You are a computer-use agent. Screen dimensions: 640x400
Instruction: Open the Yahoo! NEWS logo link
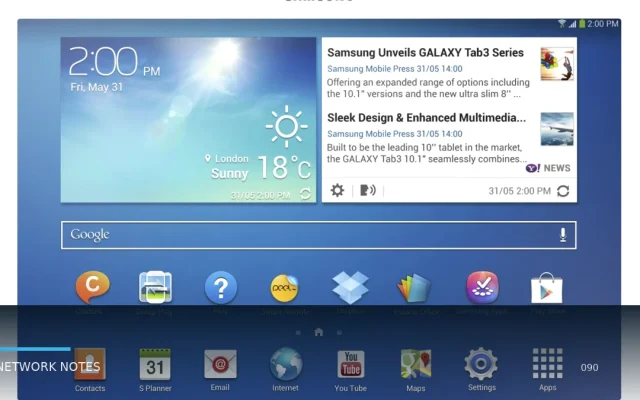tap(548, 168)
